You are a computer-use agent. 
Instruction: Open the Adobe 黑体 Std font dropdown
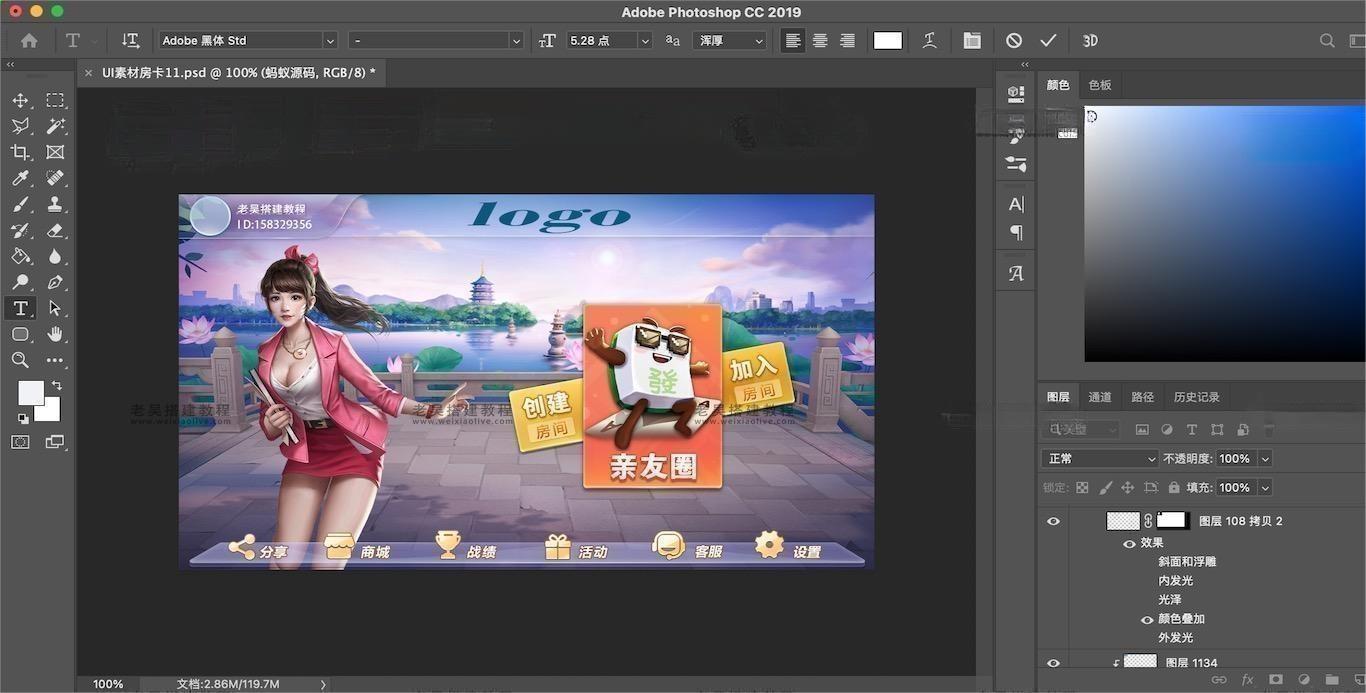pyautogui.click(x=329, y=40)
